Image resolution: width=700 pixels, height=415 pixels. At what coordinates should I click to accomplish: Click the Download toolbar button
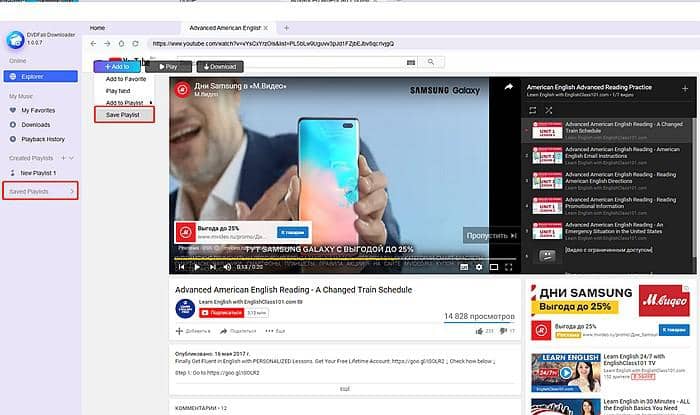220,66
